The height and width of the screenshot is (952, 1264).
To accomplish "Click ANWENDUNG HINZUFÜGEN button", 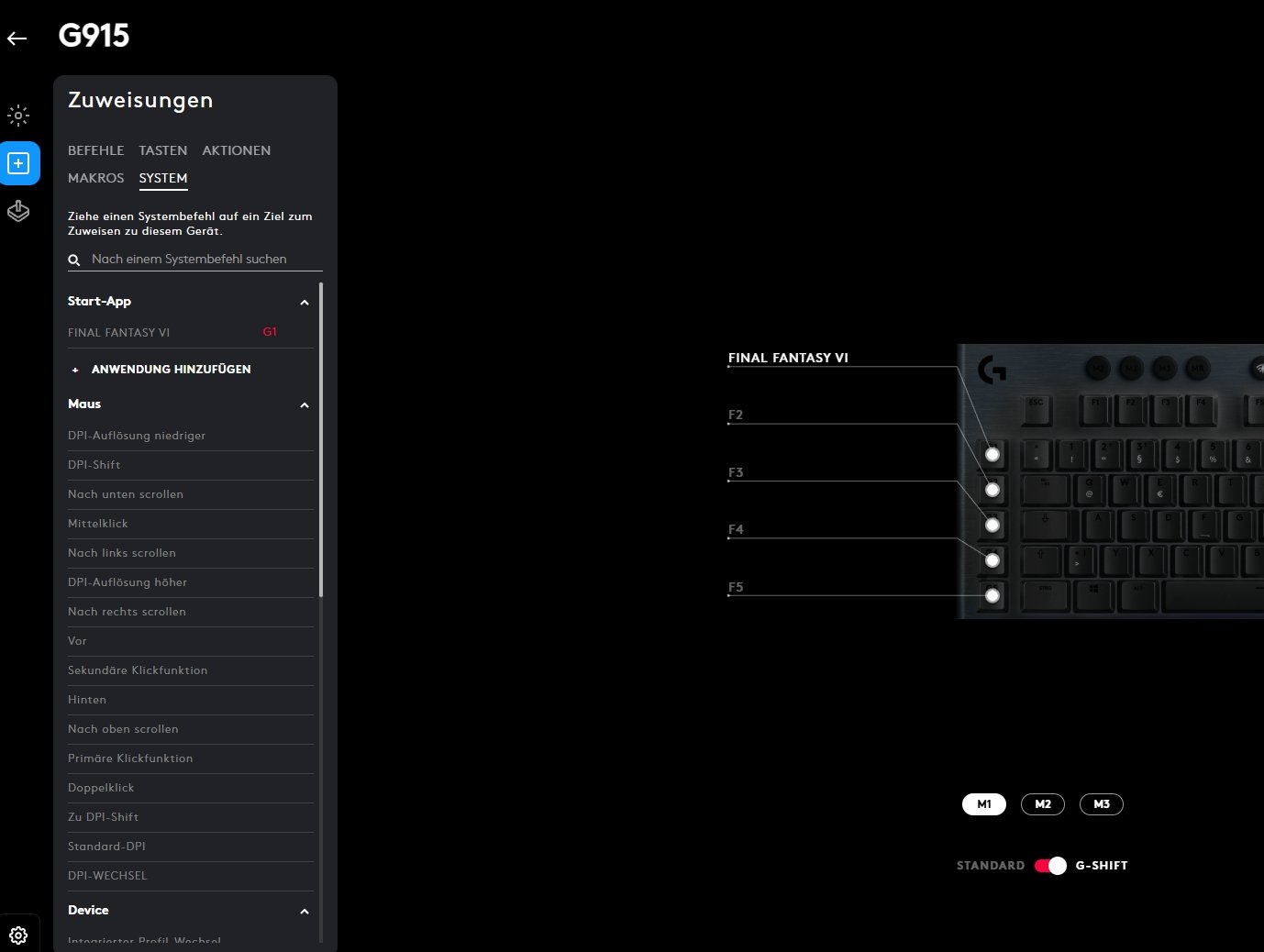I will [x=171, y=370].
